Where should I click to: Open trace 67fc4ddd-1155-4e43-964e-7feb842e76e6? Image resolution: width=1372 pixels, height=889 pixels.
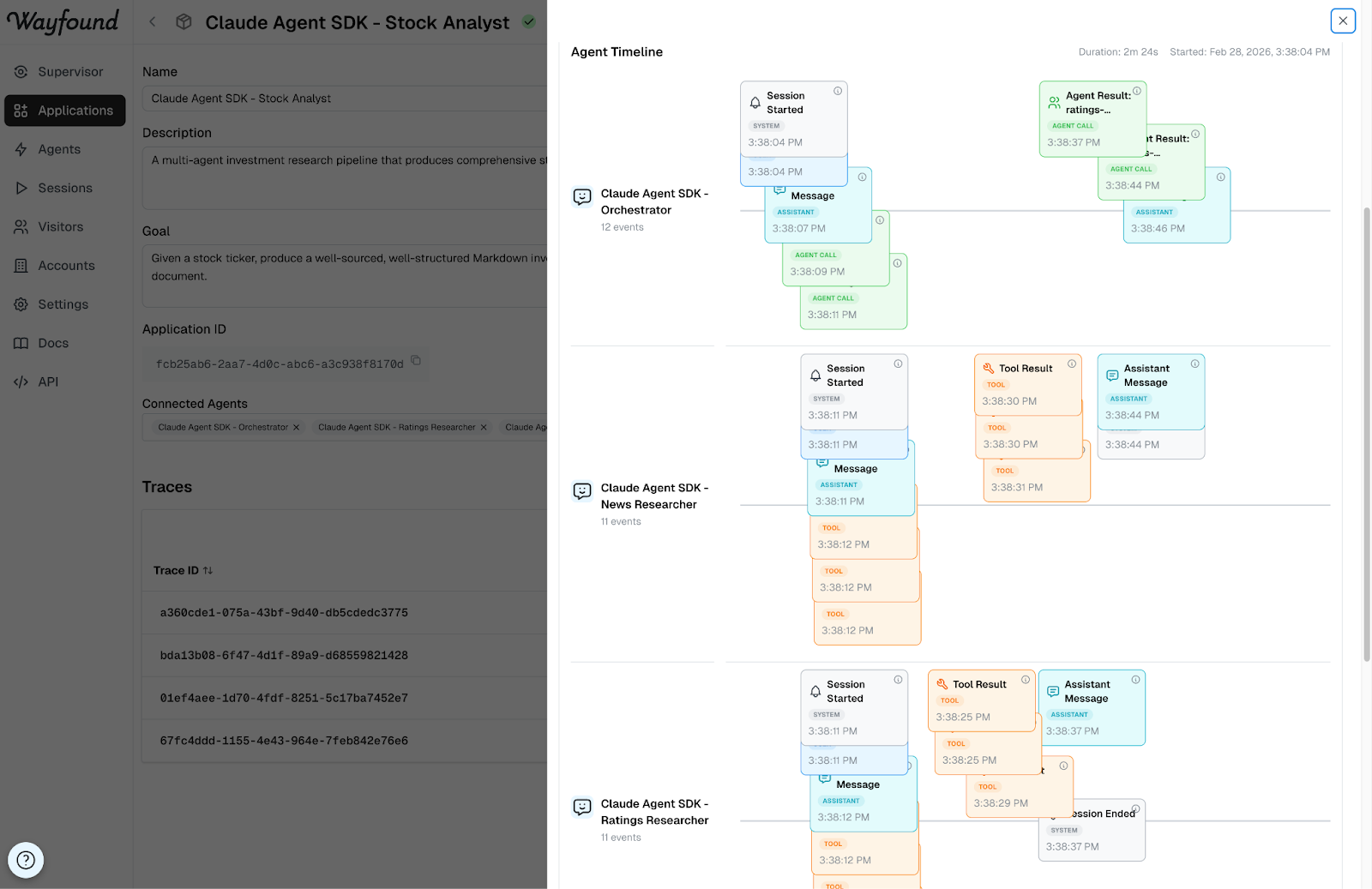point(284,741)
